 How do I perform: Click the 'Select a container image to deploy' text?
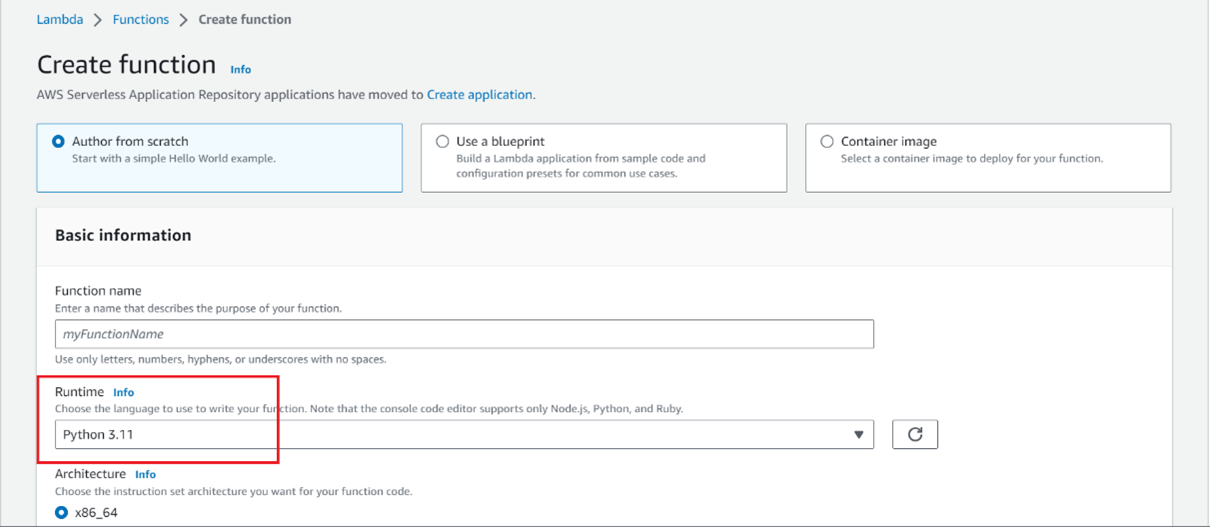[972, 158]
